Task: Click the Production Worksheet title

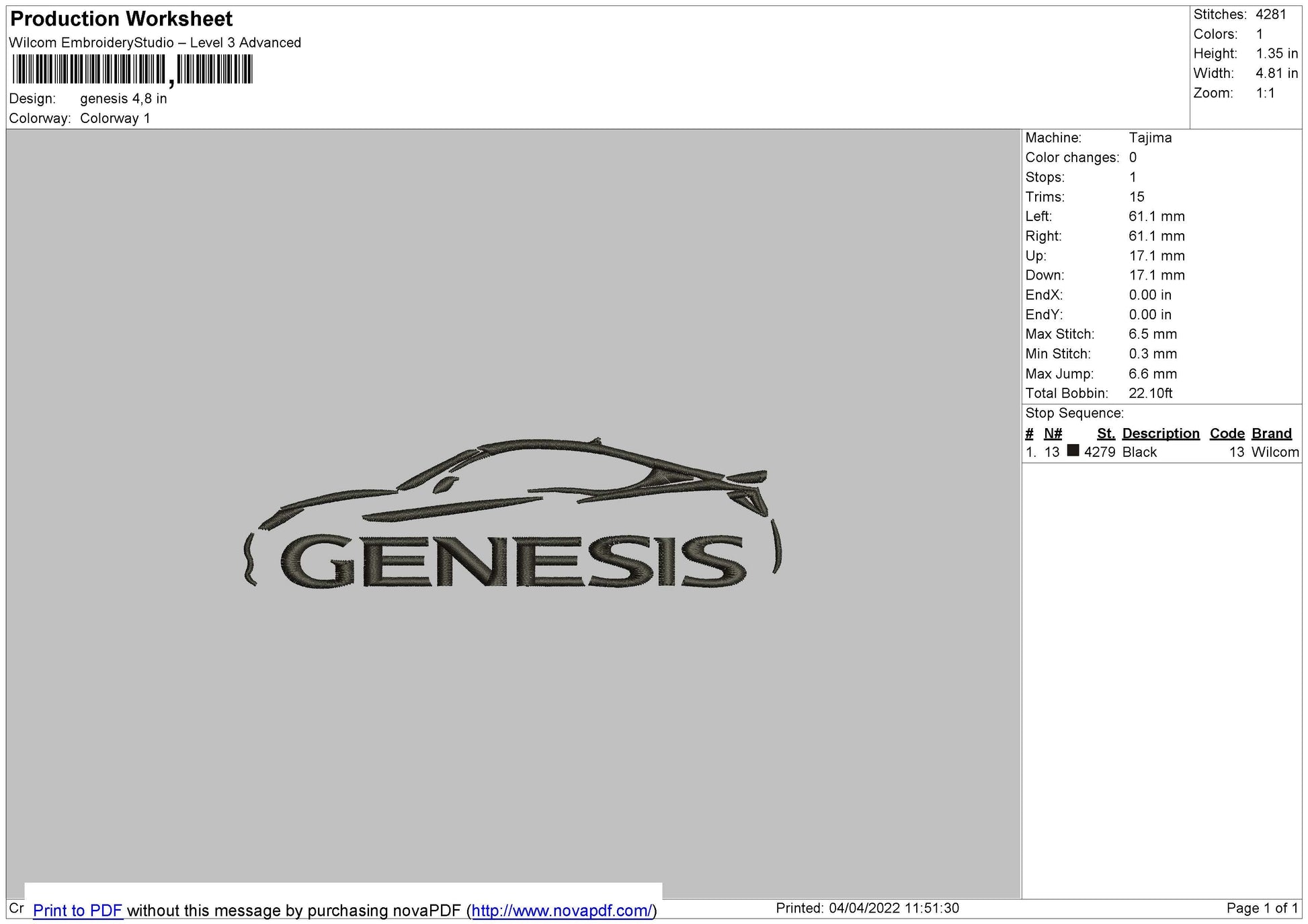Action: pos(120,19)
